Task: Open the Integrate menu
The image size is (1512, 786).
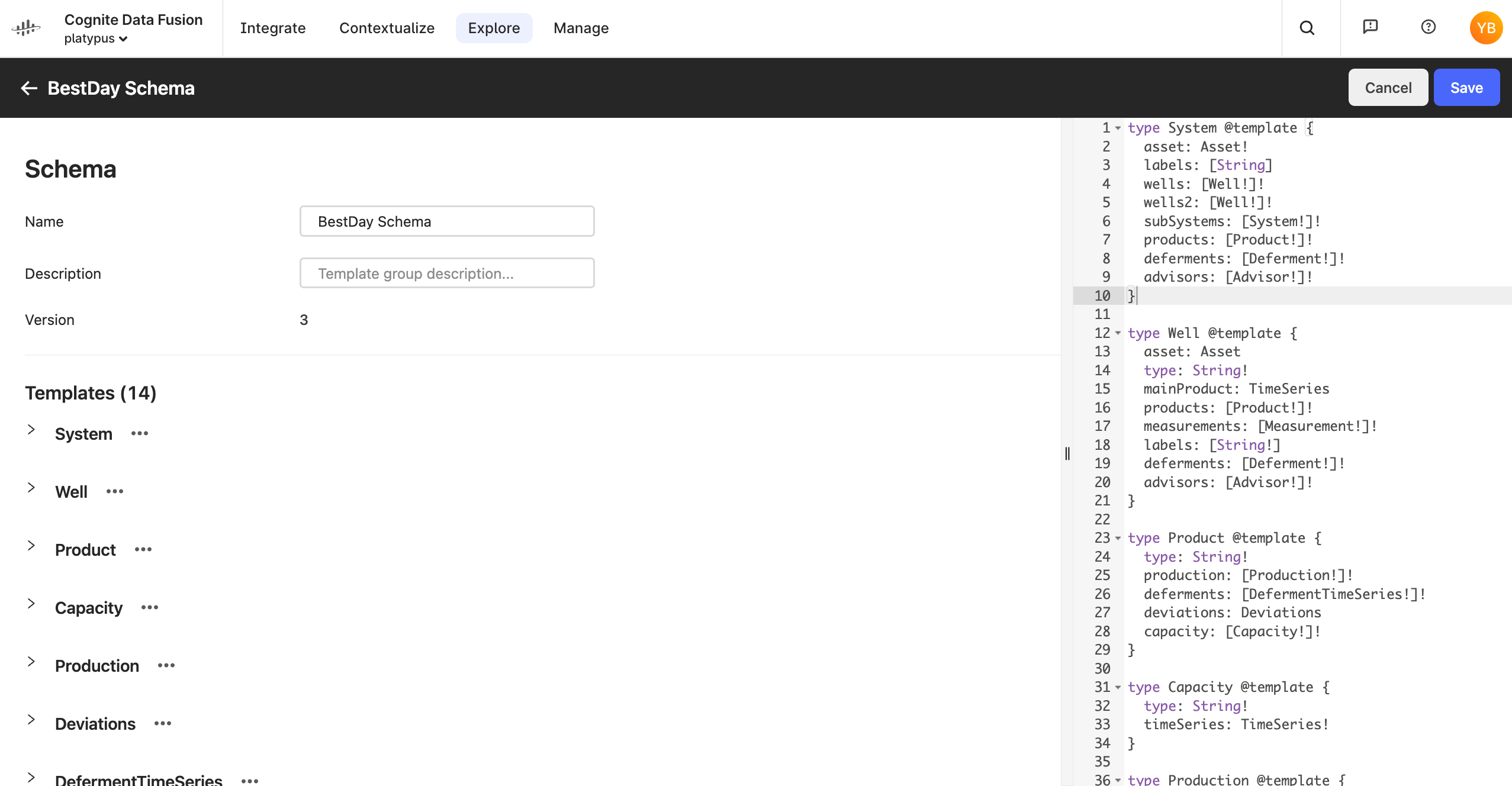Action: click(x=273, y=28)
